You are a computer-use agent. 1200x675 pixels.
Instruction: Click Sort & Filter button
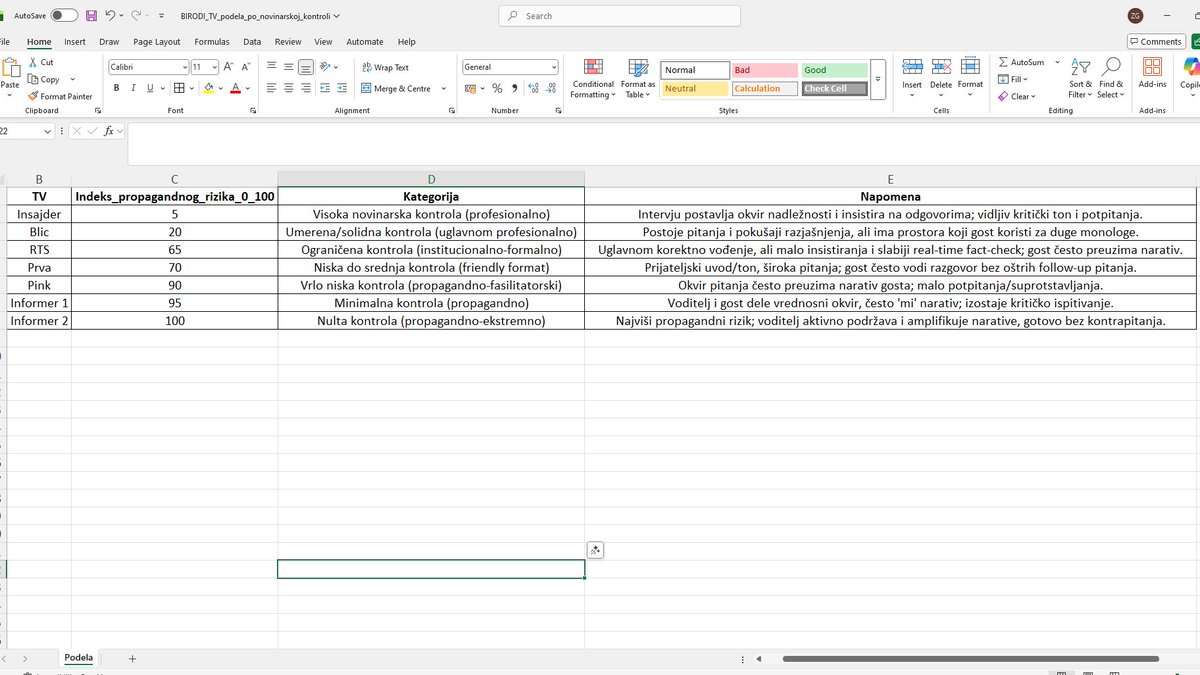pos(1081,78)
